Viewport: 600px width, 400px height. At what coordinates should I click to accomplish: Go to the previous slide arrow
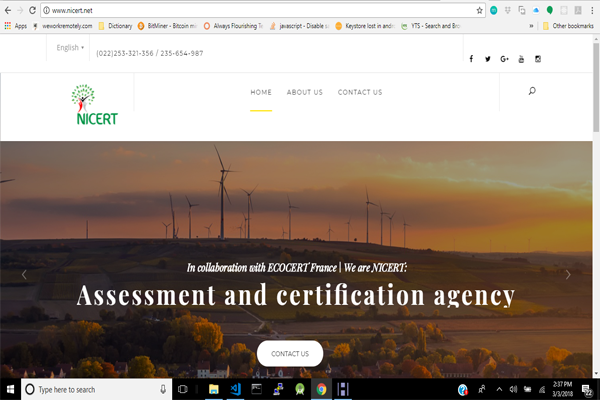[x=24, y=274]
